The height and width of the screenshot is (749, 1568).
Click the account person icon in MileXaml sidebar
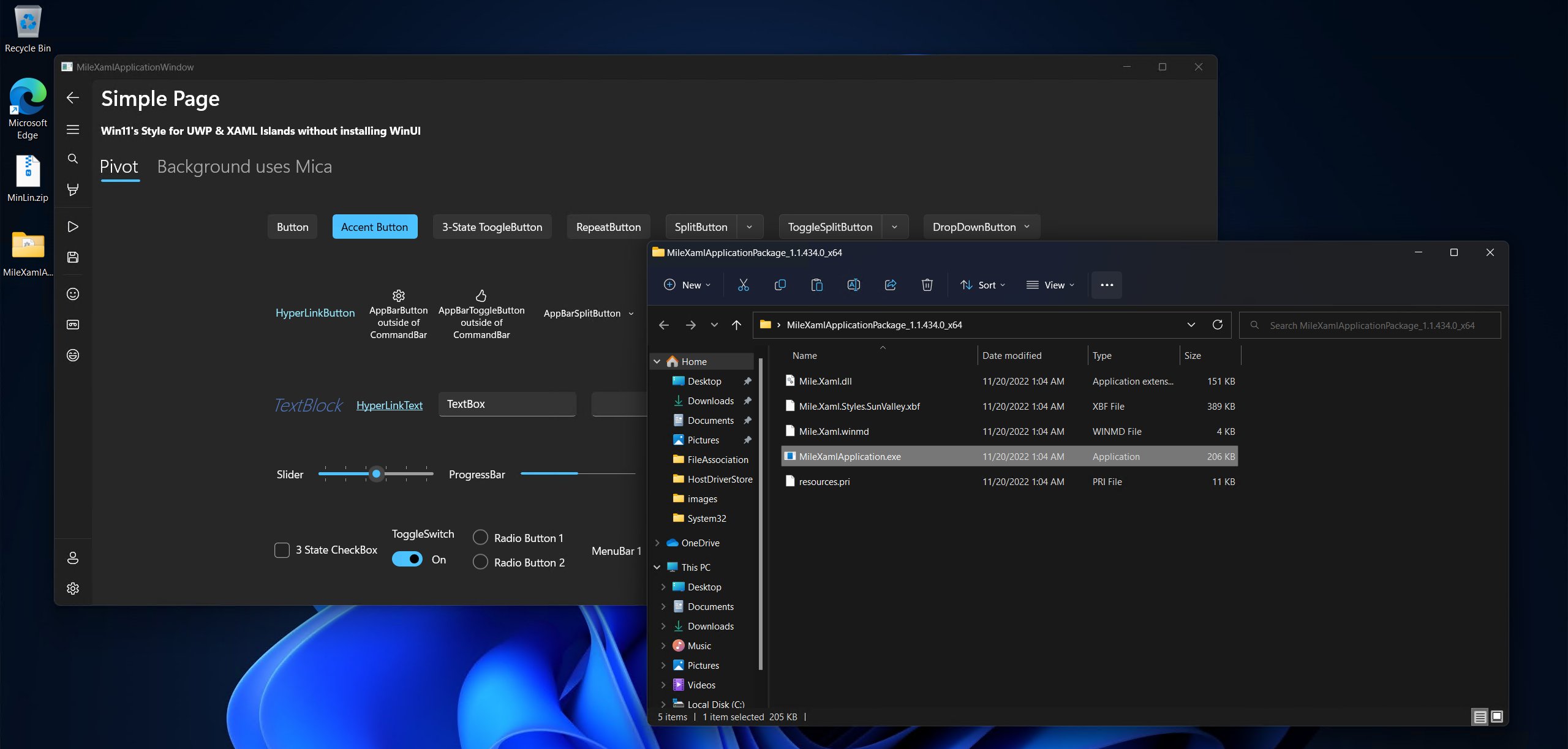73,558
